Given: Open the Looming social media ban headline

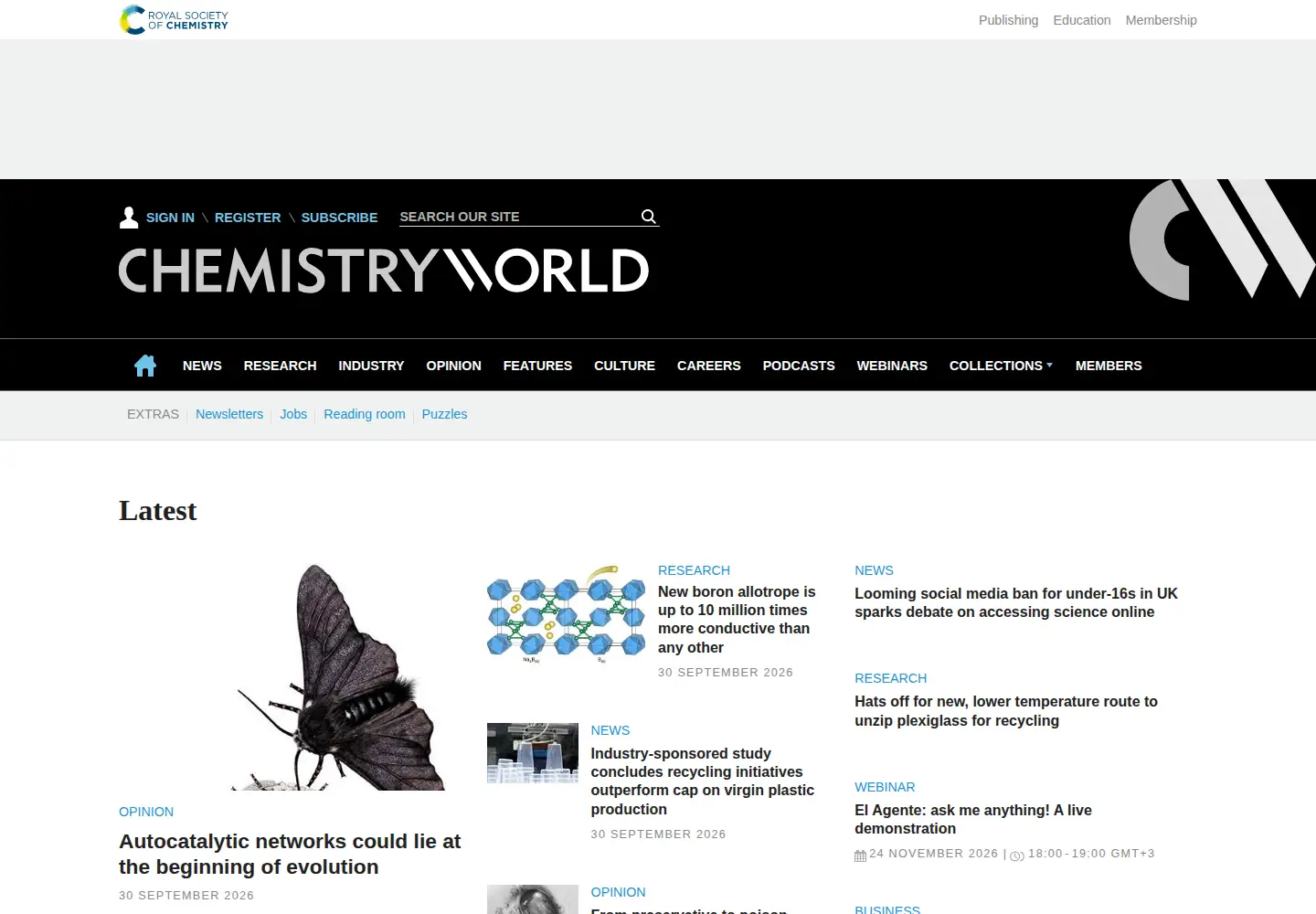Looking at the screenshot, I should pyautogui.click(x=1016, y=602).
